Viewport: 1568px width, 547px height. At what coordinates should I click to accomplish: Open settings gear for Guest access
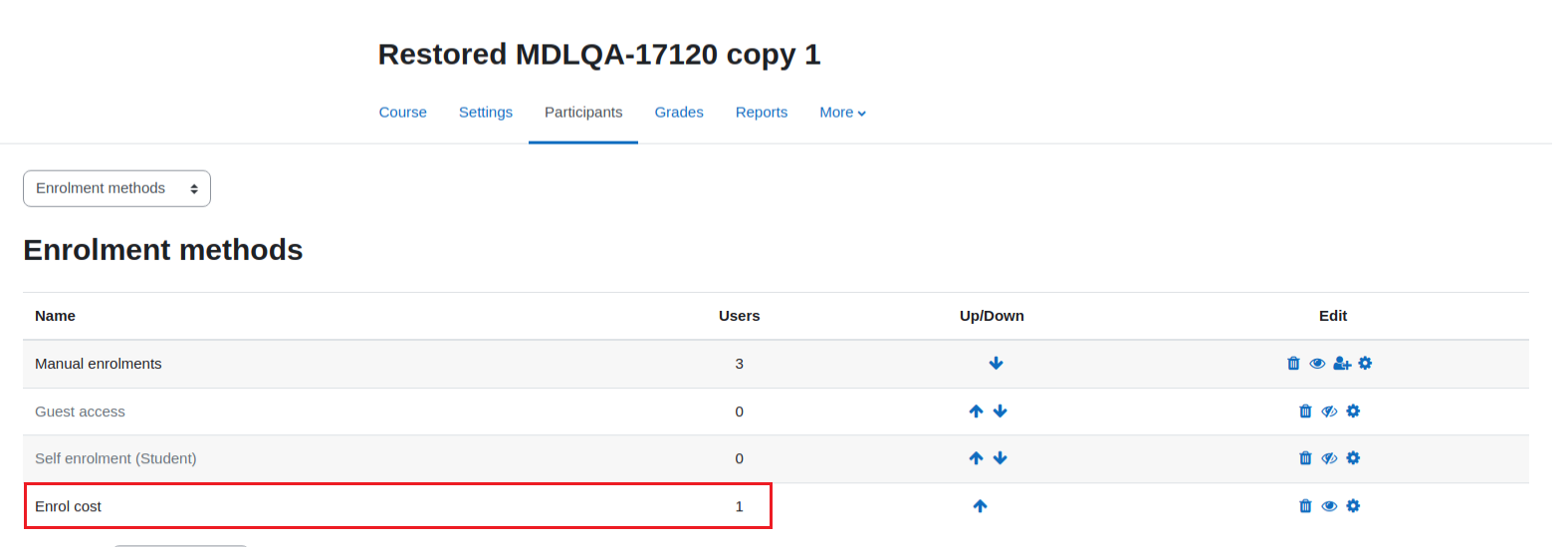(x=1353, y=411)
